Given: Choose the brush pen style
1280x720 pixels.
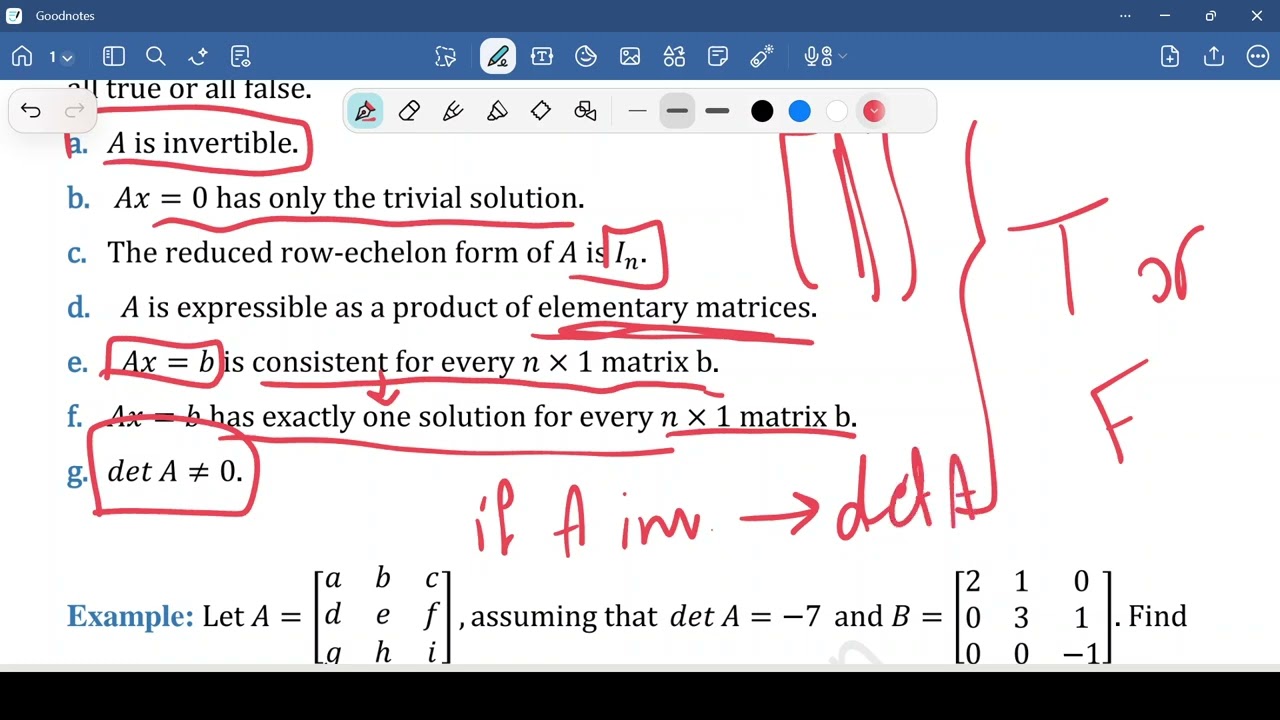Looking at the screenshot, I should click(453, 111).
